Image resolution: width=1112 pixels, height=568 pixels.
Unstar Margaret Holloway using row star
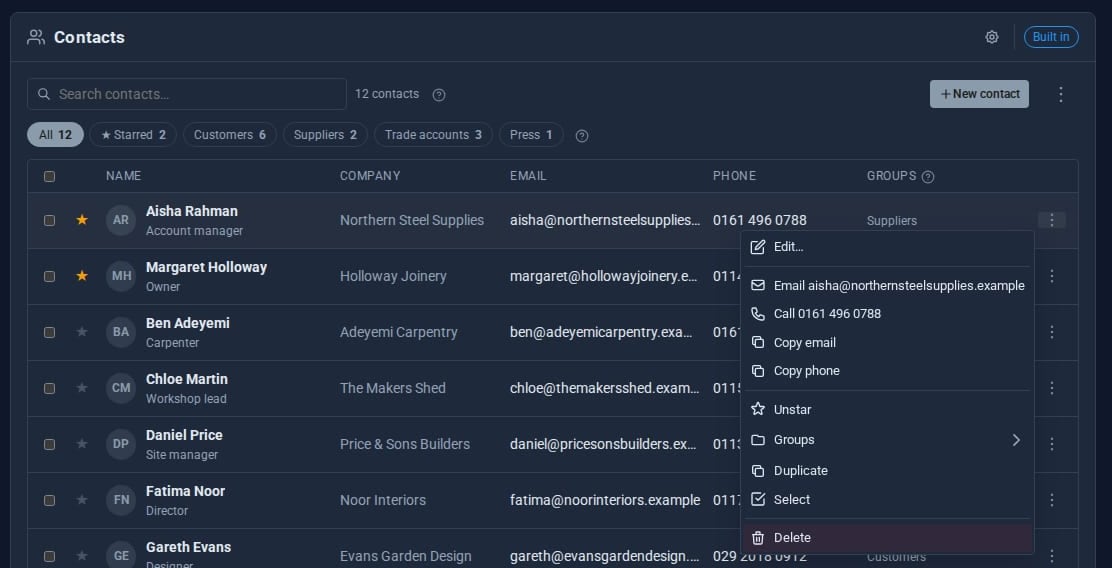click(x=82, y=276)
